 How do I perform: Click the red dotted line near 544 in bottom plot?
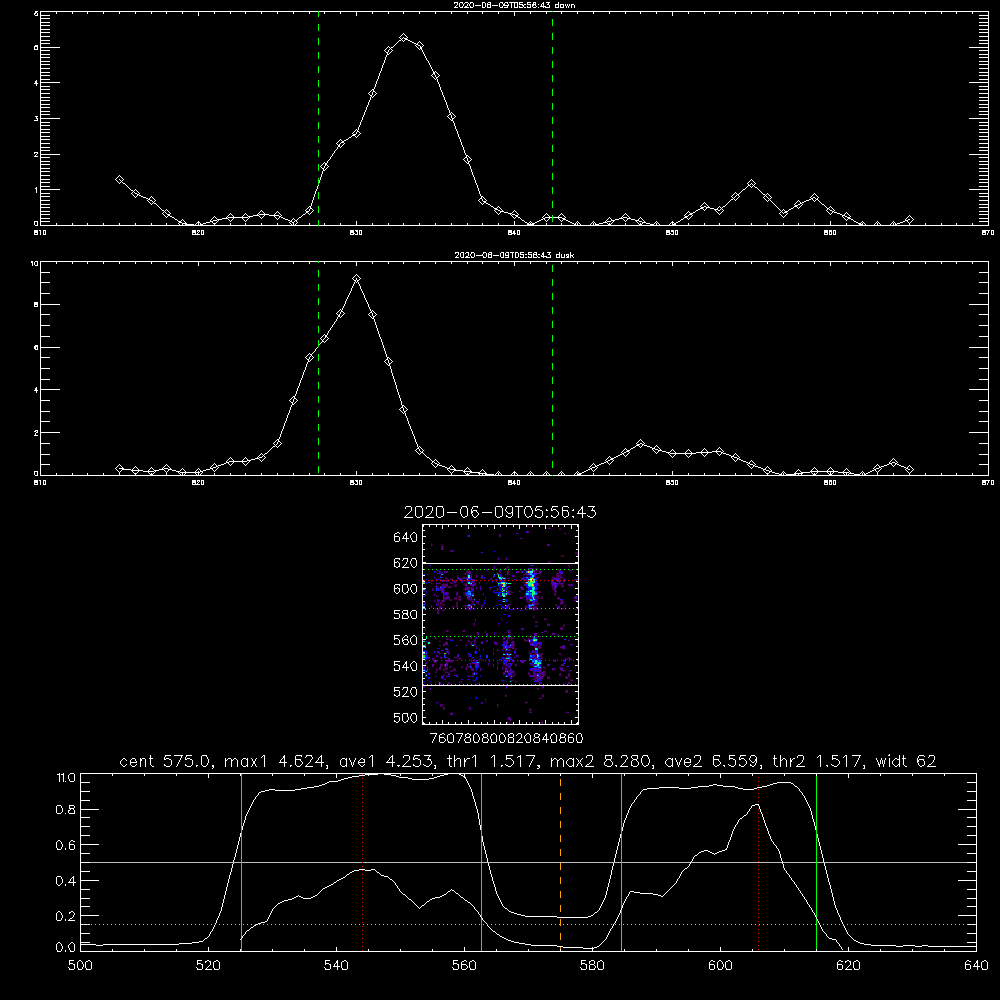[362, 861]
